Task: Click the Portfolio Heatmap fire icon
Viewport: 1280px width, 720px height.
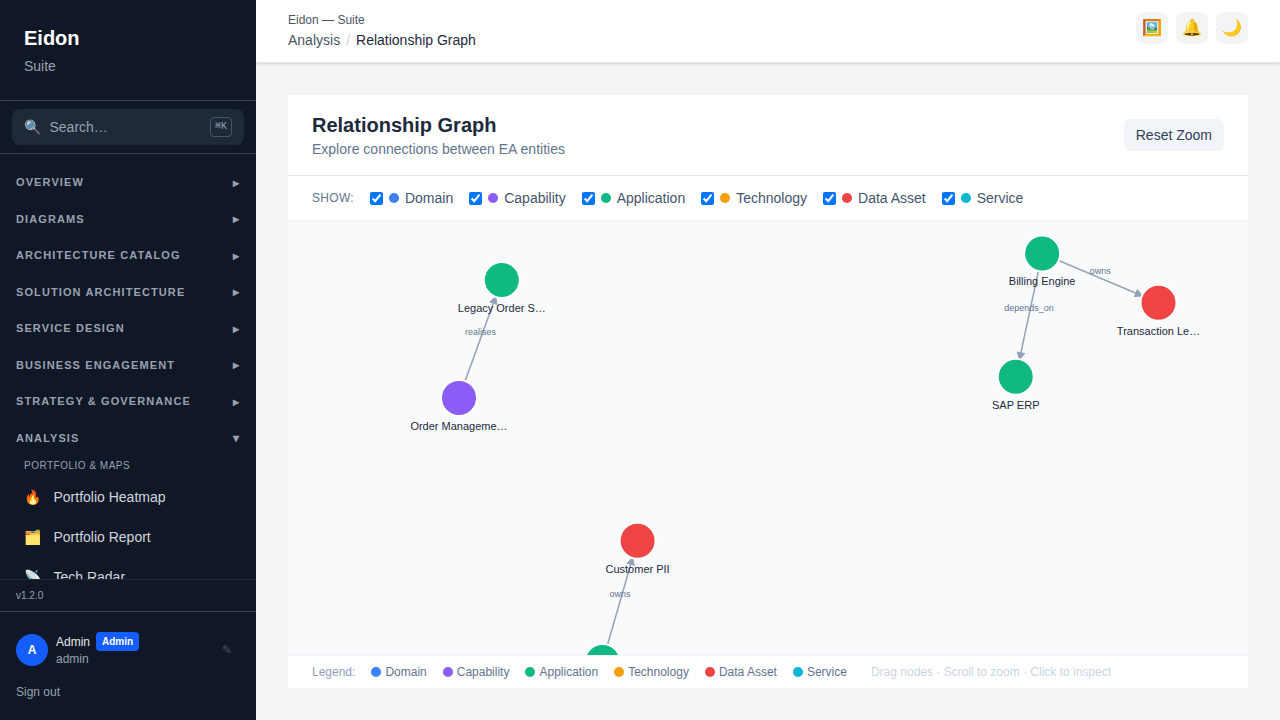Action: (x=33, y=497)
